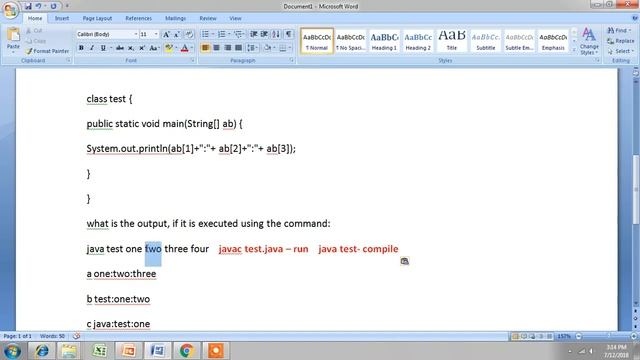Open the Page Layout tab
The width and height of the screenshot is (640, 360).
point(97,18)
